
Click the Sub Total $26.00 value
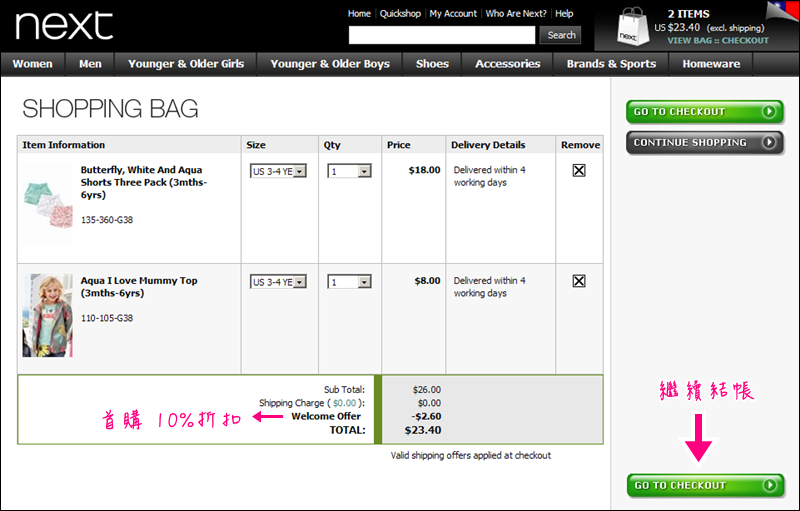click(427, 390)
